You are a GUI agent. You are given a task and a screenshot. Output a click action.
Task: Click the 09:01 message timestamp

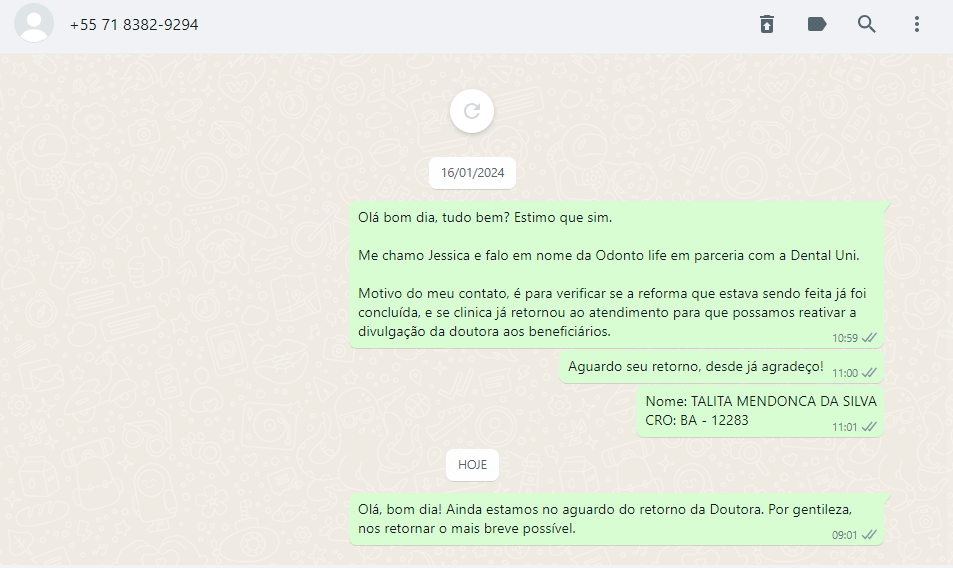click(844, 535)
